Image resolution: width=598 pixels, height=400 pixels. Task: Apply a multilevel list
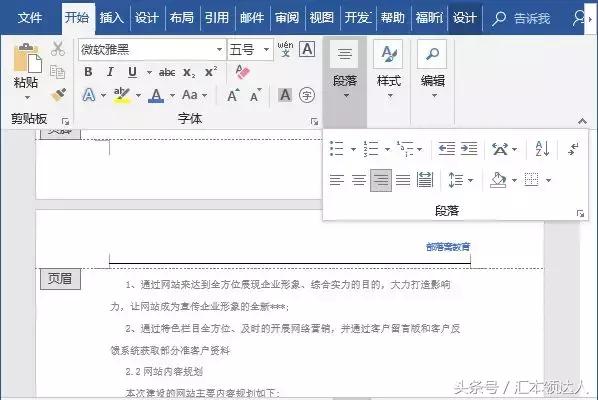coord(405,149)
